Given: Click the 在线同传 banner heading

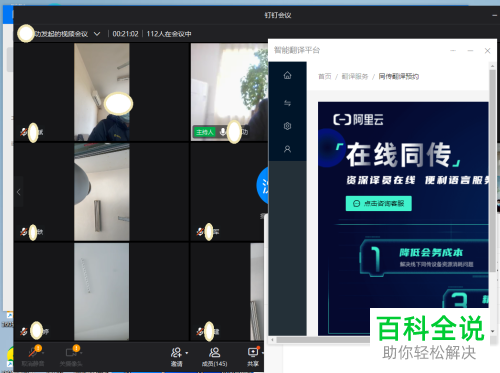Looking at the screenshot, I should click(x=399, y=155).
